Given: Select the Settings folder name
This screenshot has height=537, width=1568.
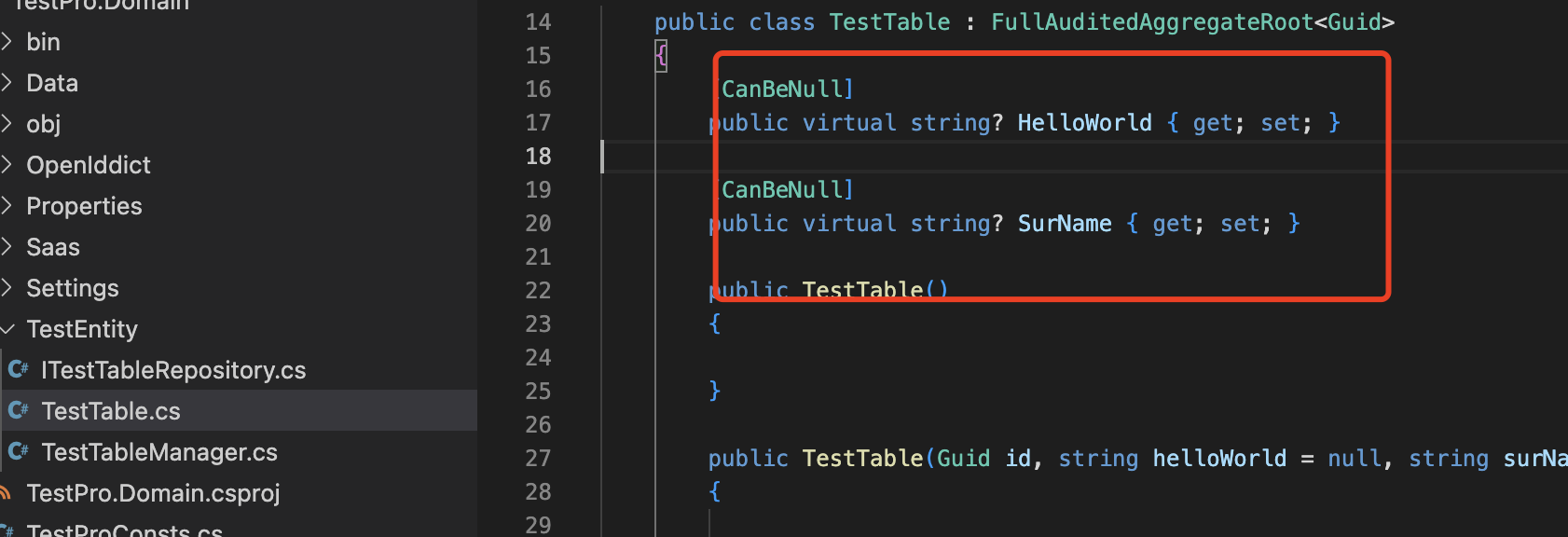Looking at the screenshot, I should click(73, 288).
